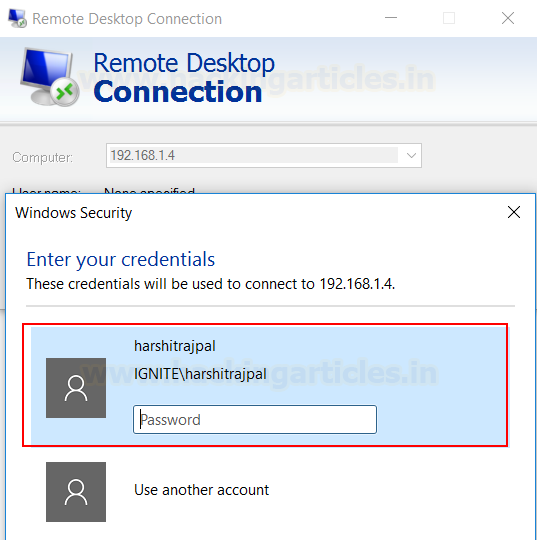
Task: Click the harshitrajpal display name
Action: [175, 346]
